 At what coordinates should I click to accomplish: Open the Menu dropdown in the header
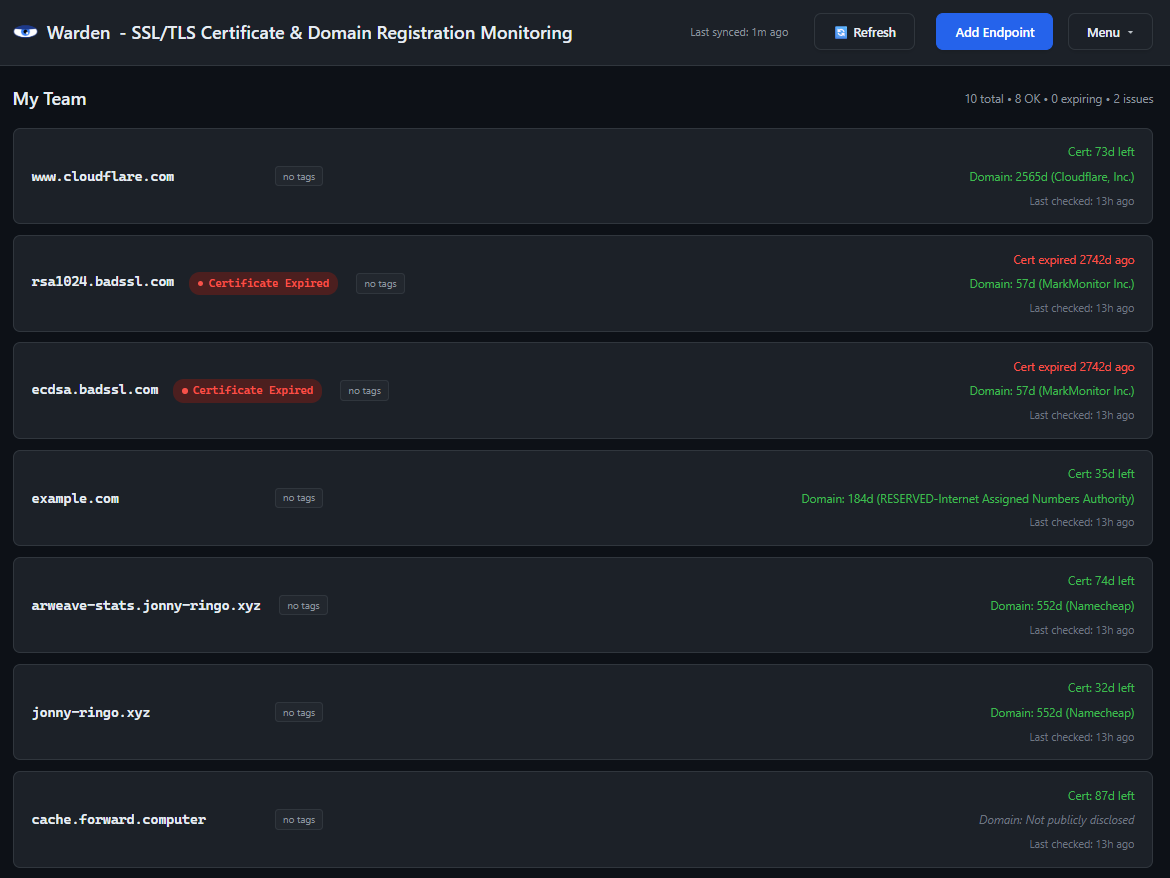(1109, 31)
